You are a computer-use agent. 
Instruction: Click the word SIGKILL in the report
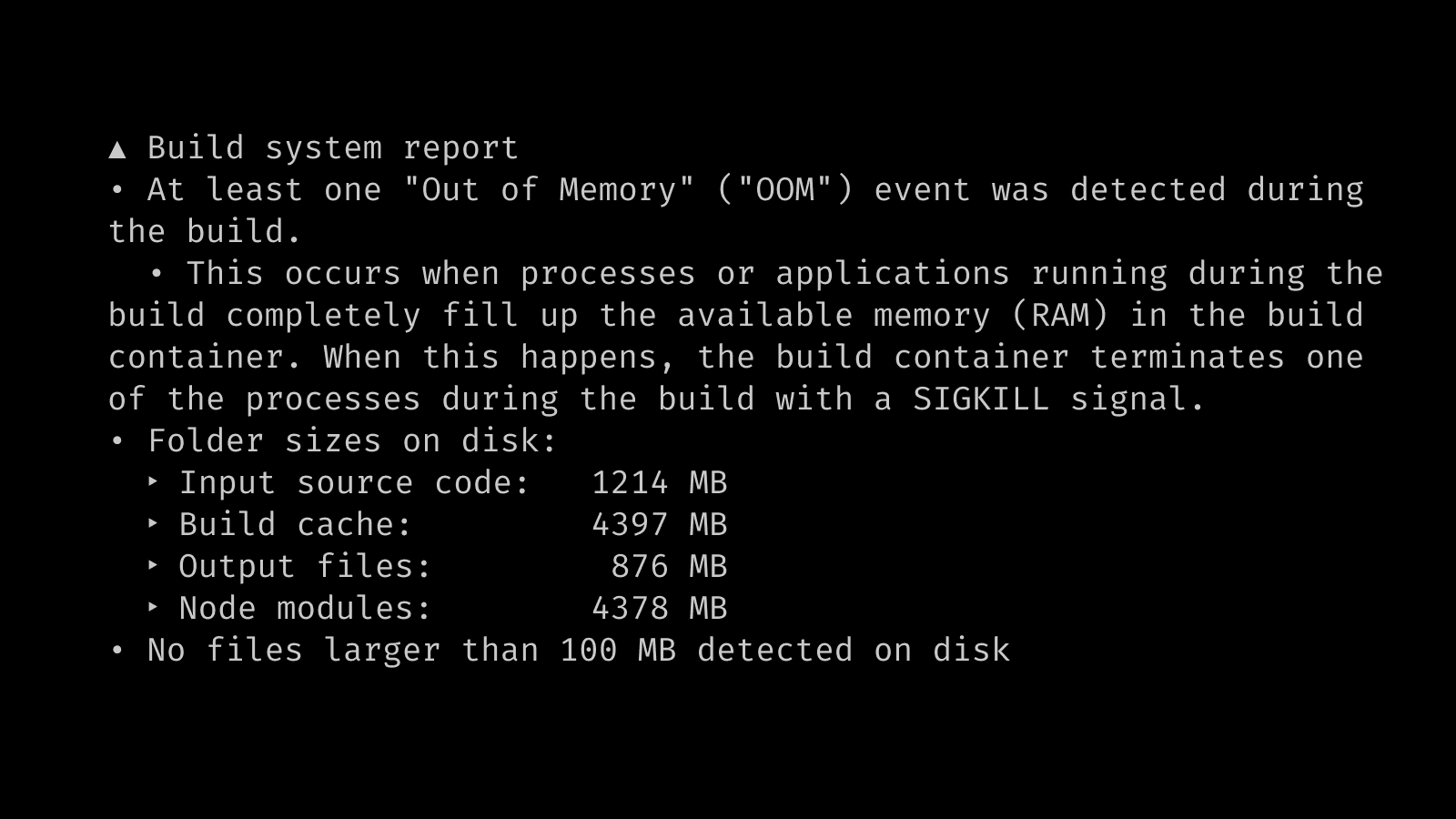pos(981,399)
